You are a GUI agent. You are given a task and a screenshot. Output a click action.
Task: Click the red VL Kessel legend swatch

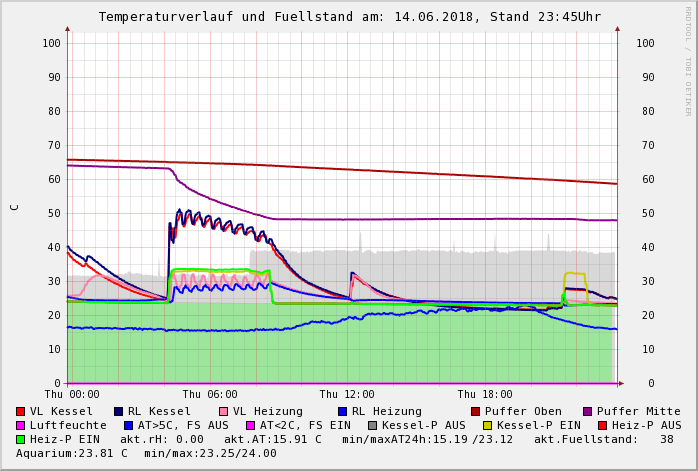tap(21, 411)
